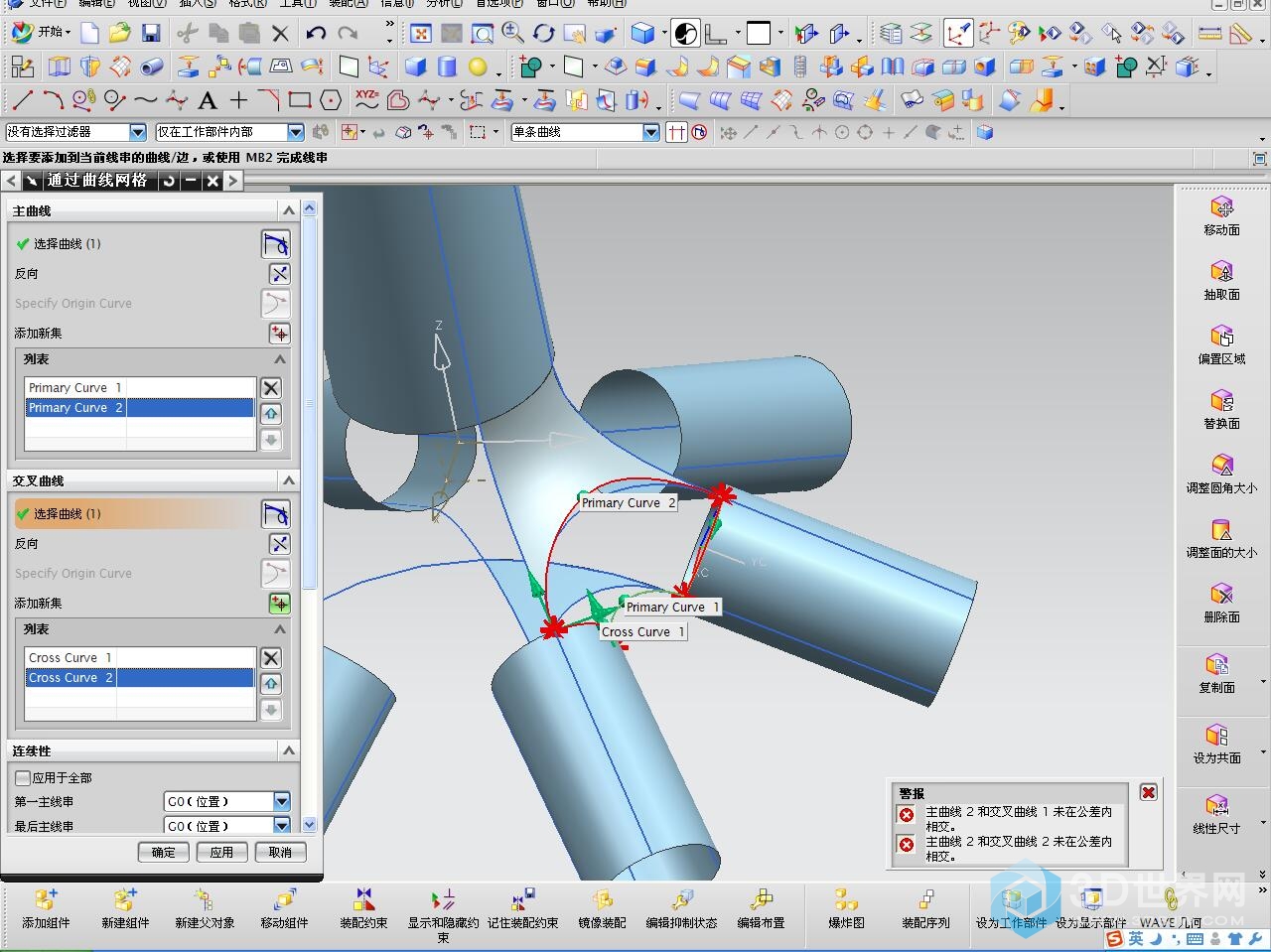Click the 应用 button
Image resolution: width=1271 pixels, height=952 pixels.
[x=221, y=852]
